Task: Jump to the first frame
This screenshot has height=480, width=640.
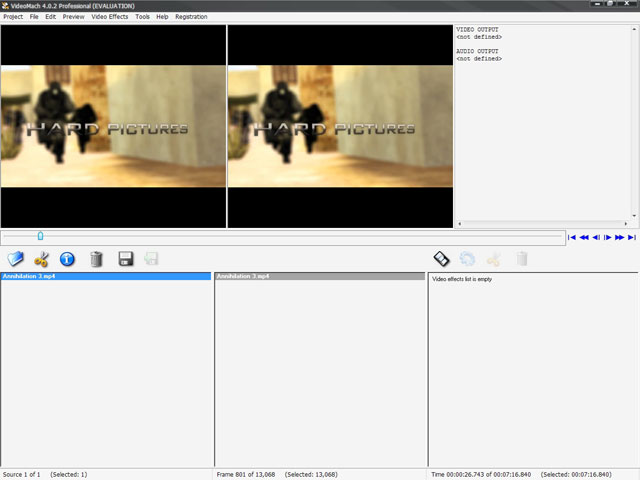Action: point(572,238)
